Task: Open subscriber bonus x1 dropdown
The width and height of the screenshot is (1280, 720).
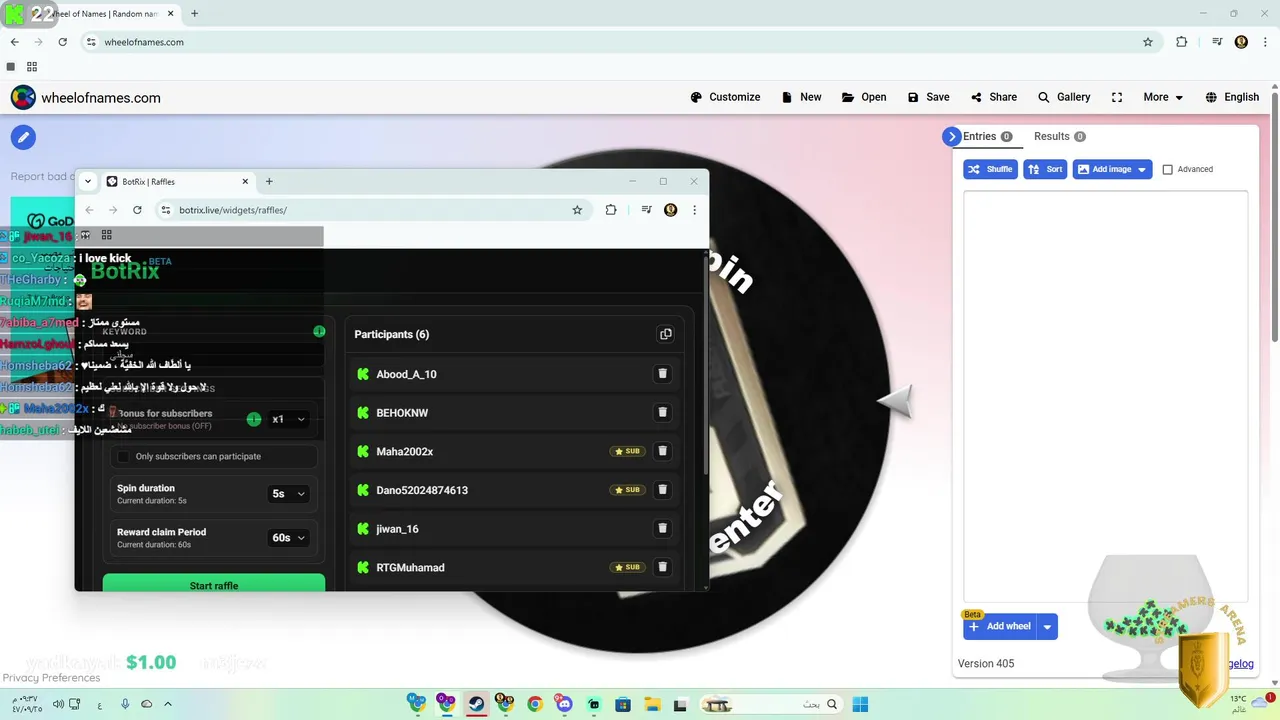Action: [289, 419]
